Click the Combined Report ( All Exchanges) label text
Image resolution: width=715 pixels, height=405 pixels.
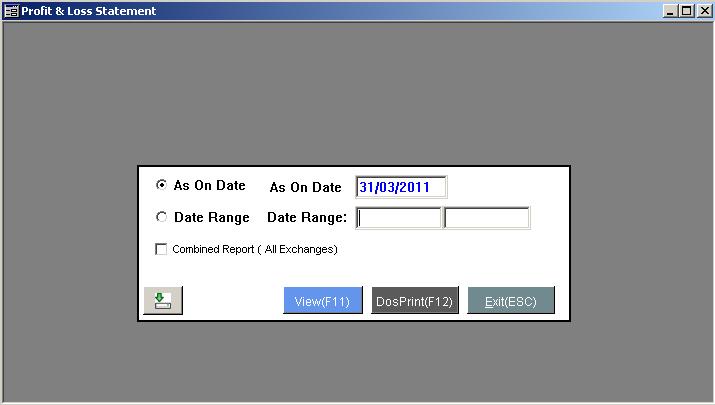point(254,249)
